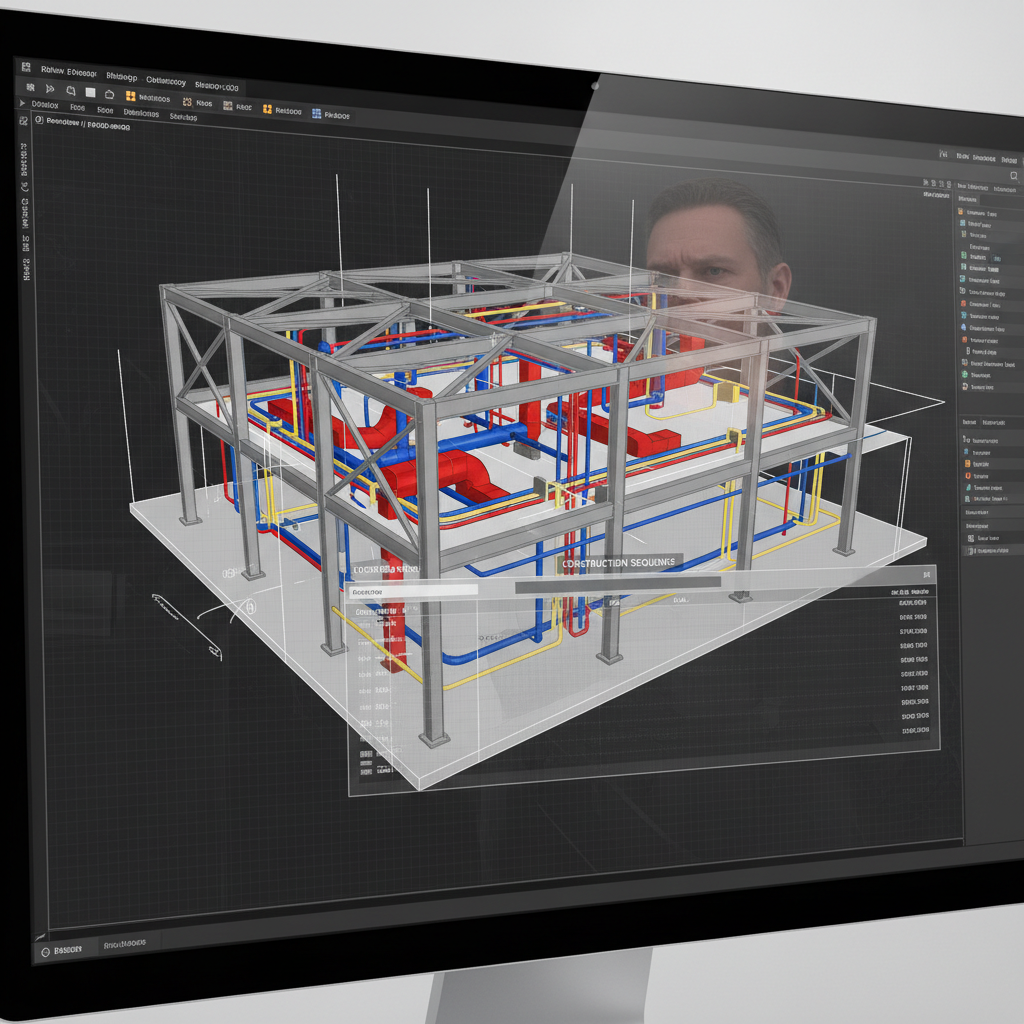Screen dimensions: 1024x1024
Task: Open the first menu next to the app logo
Action: [x=69, y=71]
